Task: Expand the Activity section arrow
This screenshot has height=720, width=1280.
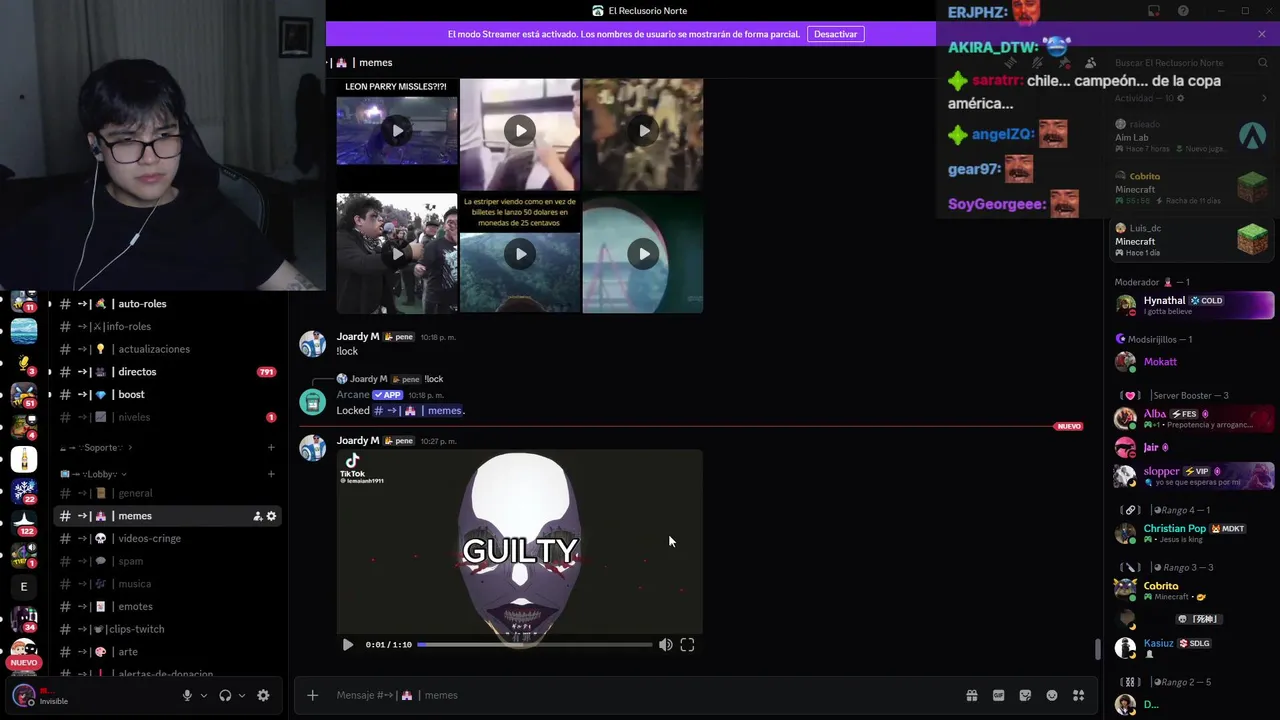Action: [x=1264, y=98]
